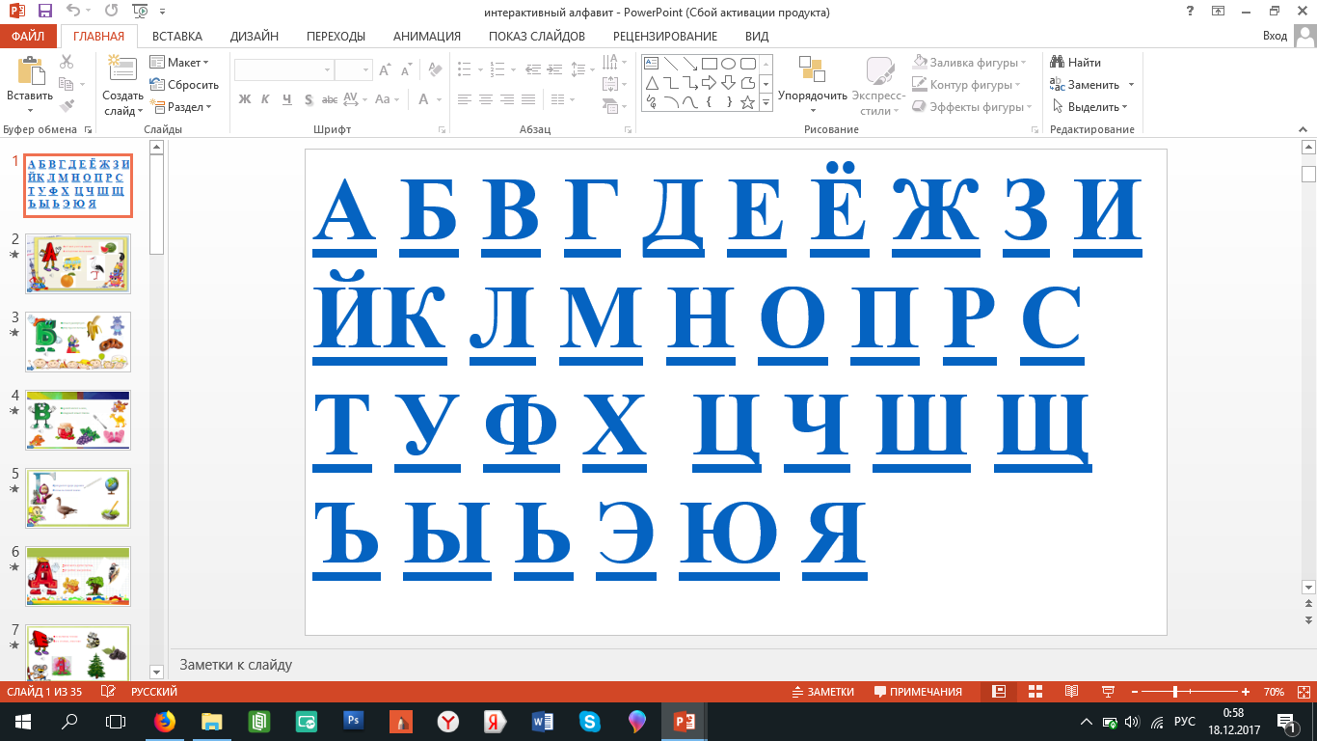
Task: Switch to Reading view in status bar
Action: click(1071, 692)
